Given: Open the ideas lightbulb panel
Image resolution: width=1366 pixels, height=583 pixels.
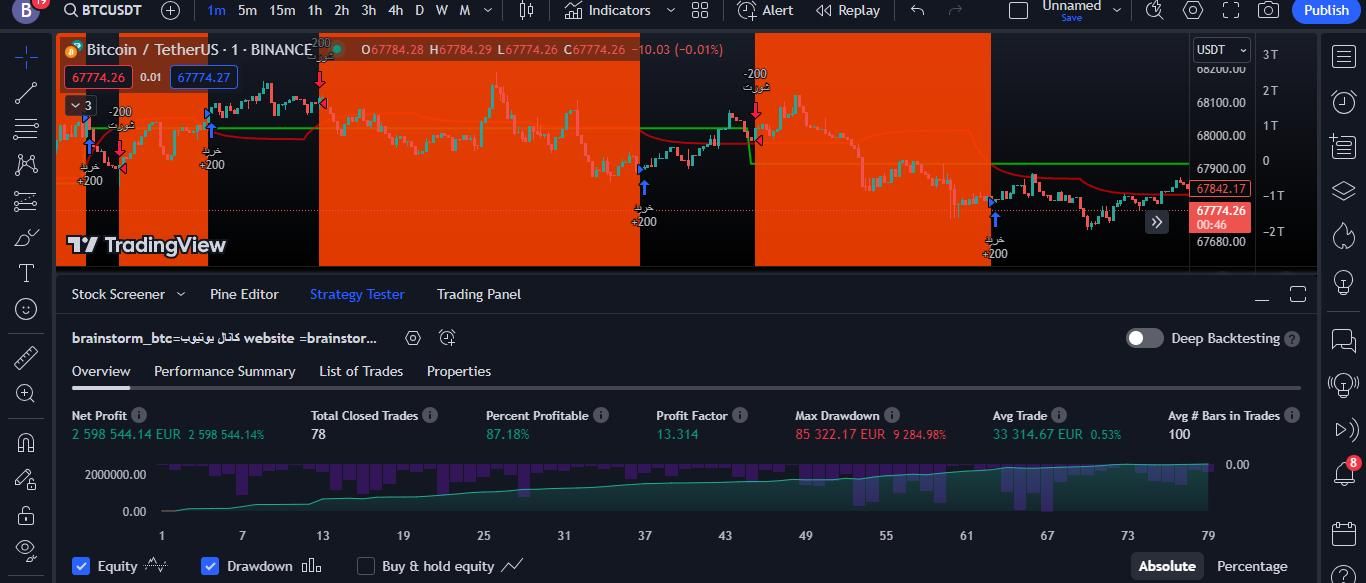Looking at the screenshot, I should click(x=1343, y=282).
